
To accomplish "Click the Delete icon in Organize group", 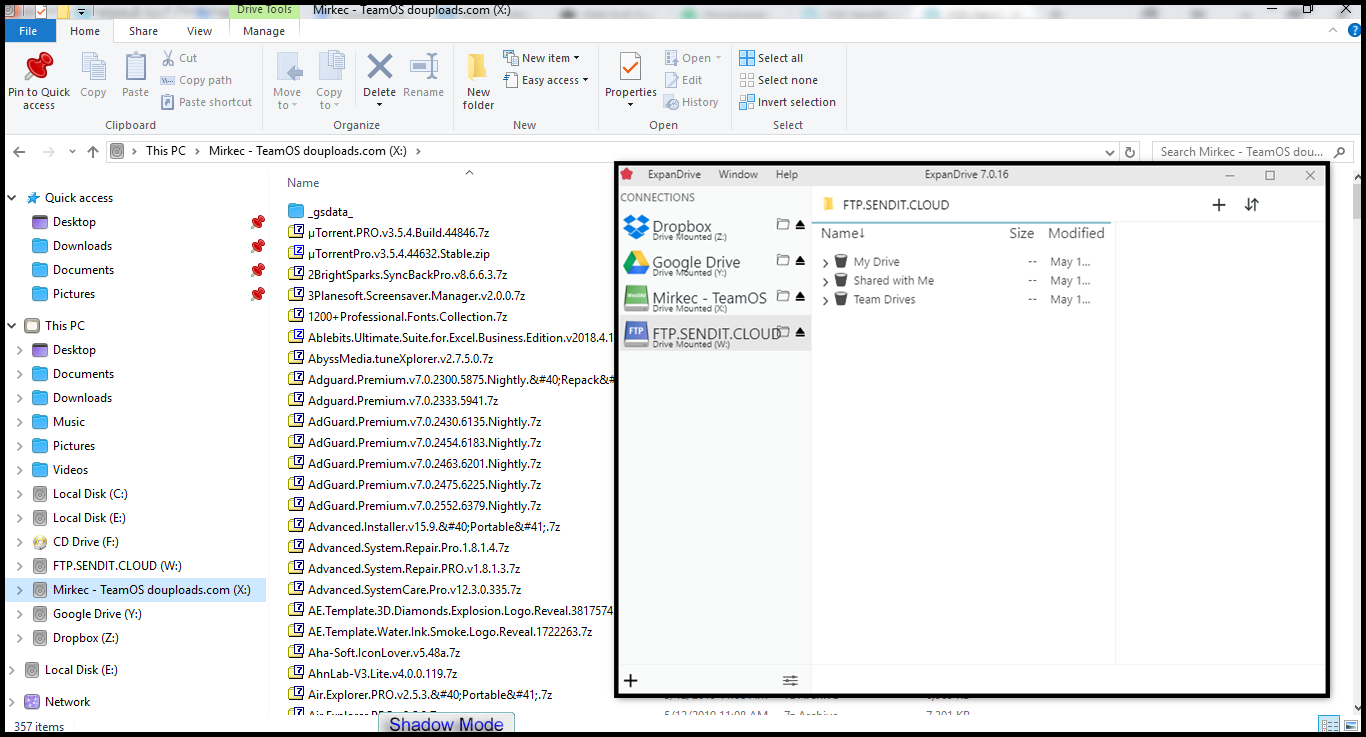I will [x=379, y=67].
